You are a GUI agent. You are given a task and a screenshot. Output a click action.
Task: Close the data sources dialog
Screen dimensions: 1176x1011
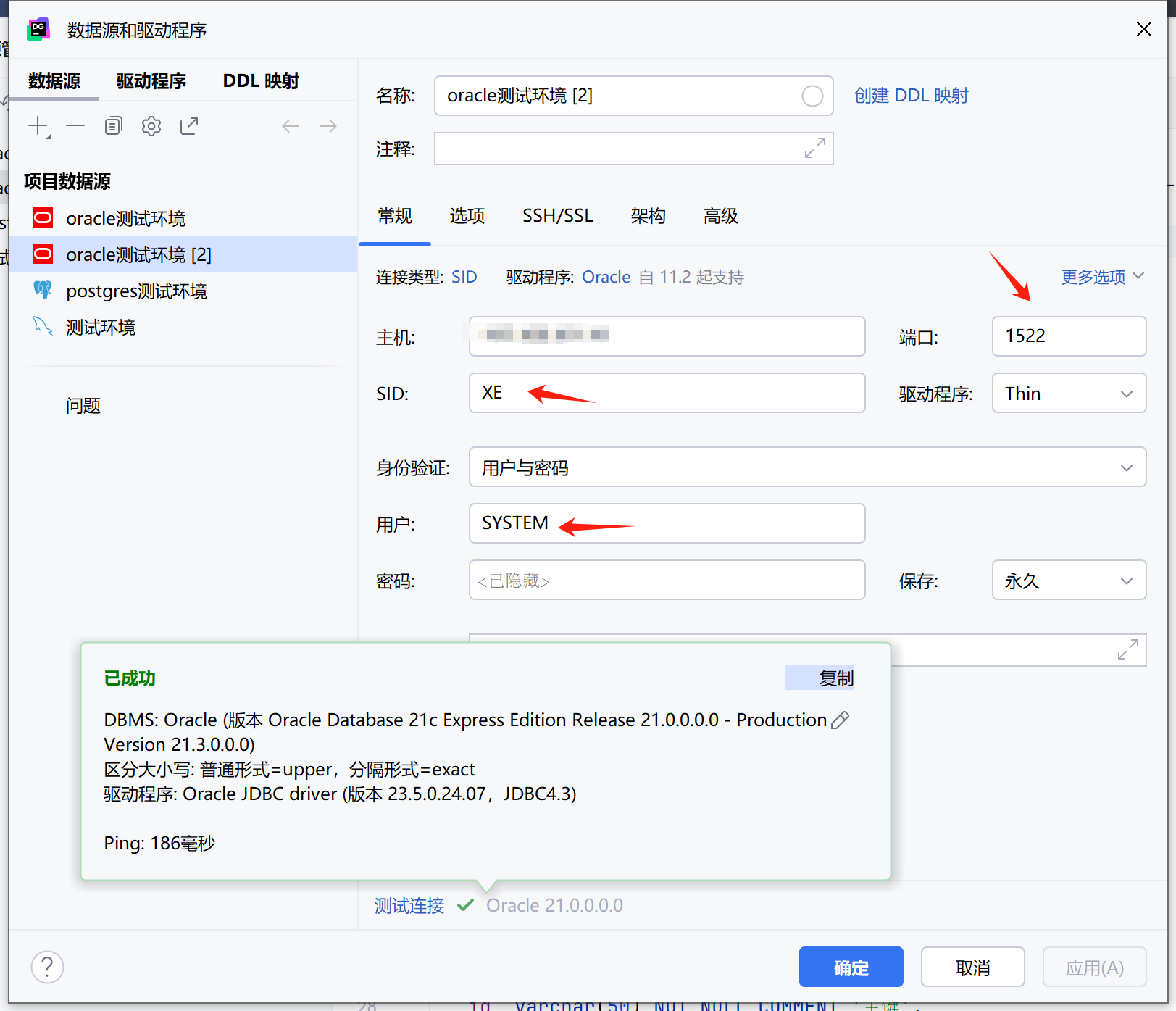coord(1144,29)
